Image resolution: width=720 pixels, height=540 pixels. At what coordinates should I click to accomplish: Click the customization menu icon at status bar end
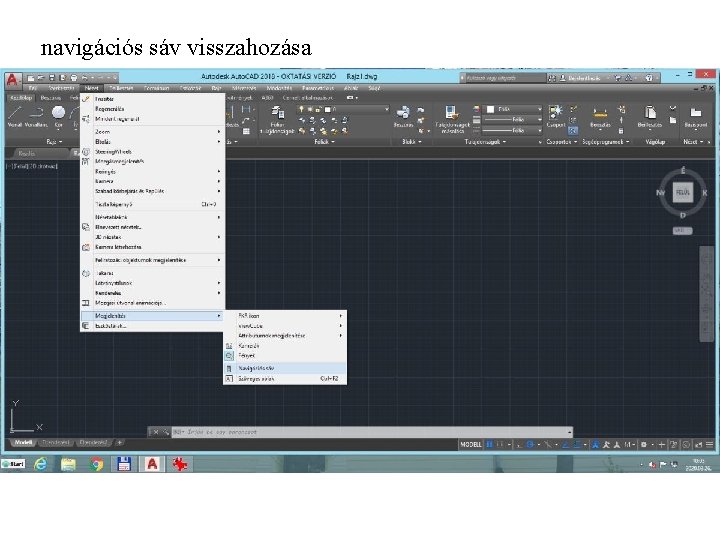coord(710,444)
